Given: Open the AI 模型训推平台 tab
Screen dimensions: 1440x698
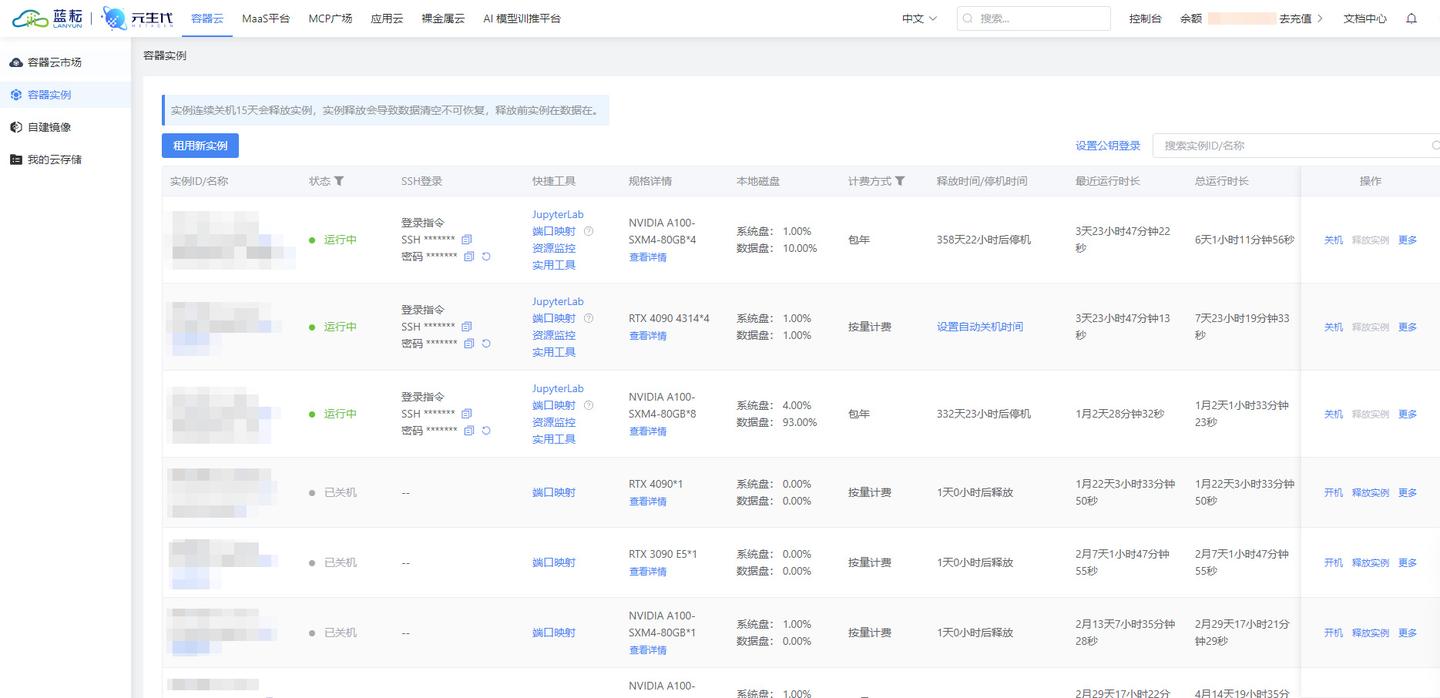Looking at the screenshot, I should (521, 19).
